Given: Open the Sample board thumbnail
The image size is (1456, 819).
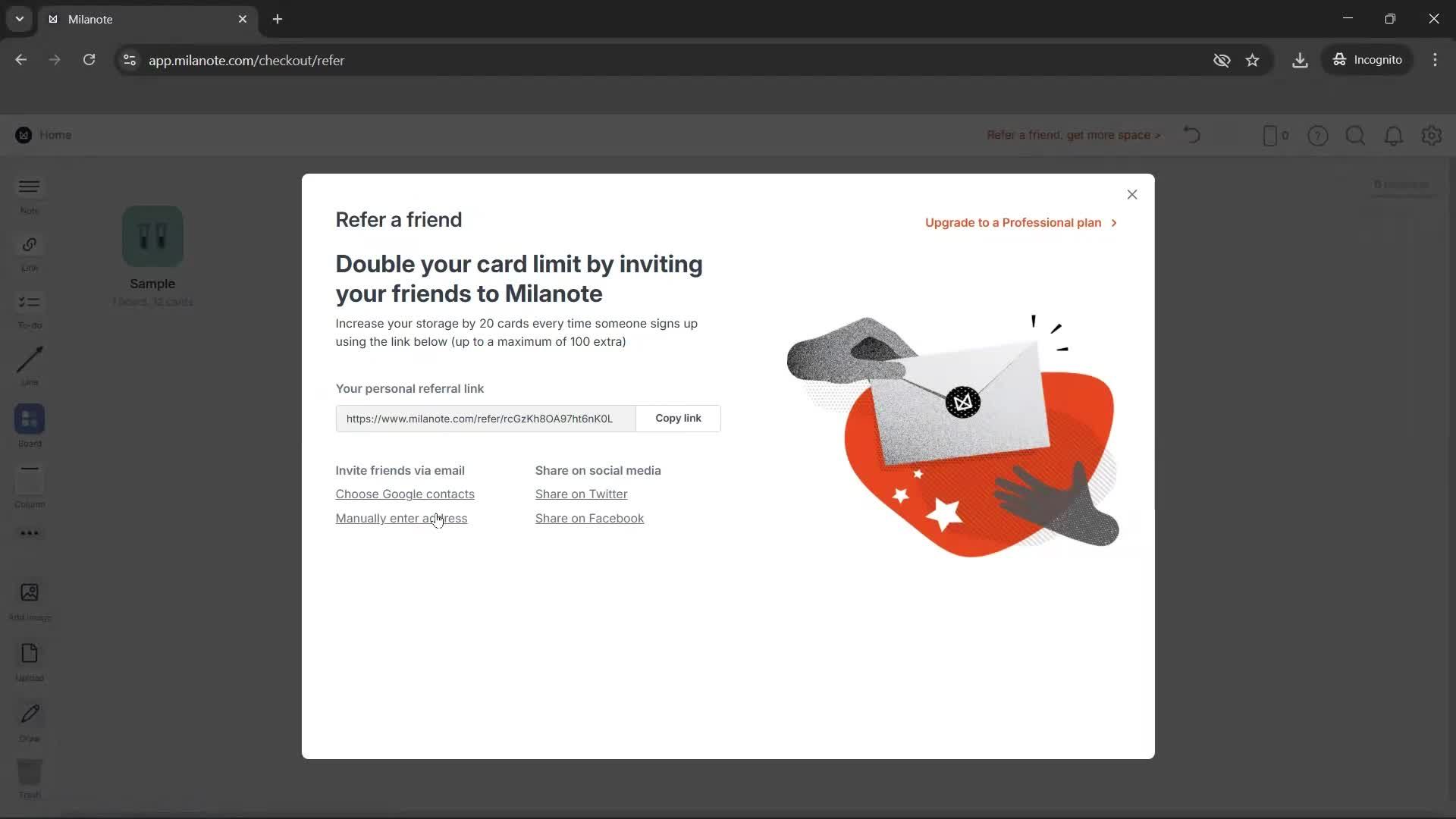Looking at the screenshot, I should point(152,237).
